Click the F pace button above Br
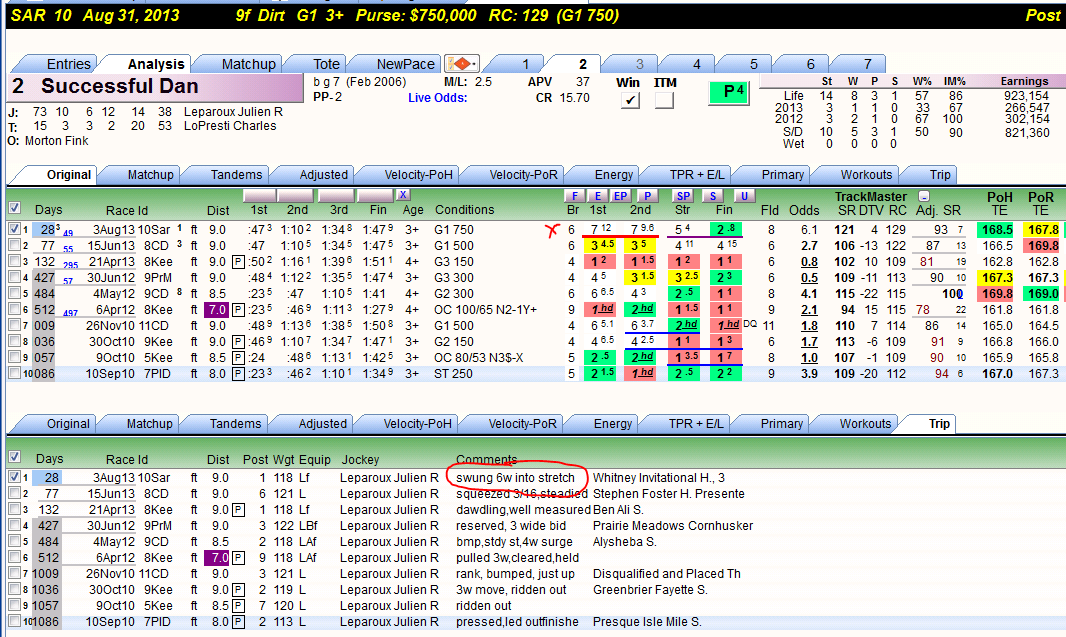 [x=575, y=196]
